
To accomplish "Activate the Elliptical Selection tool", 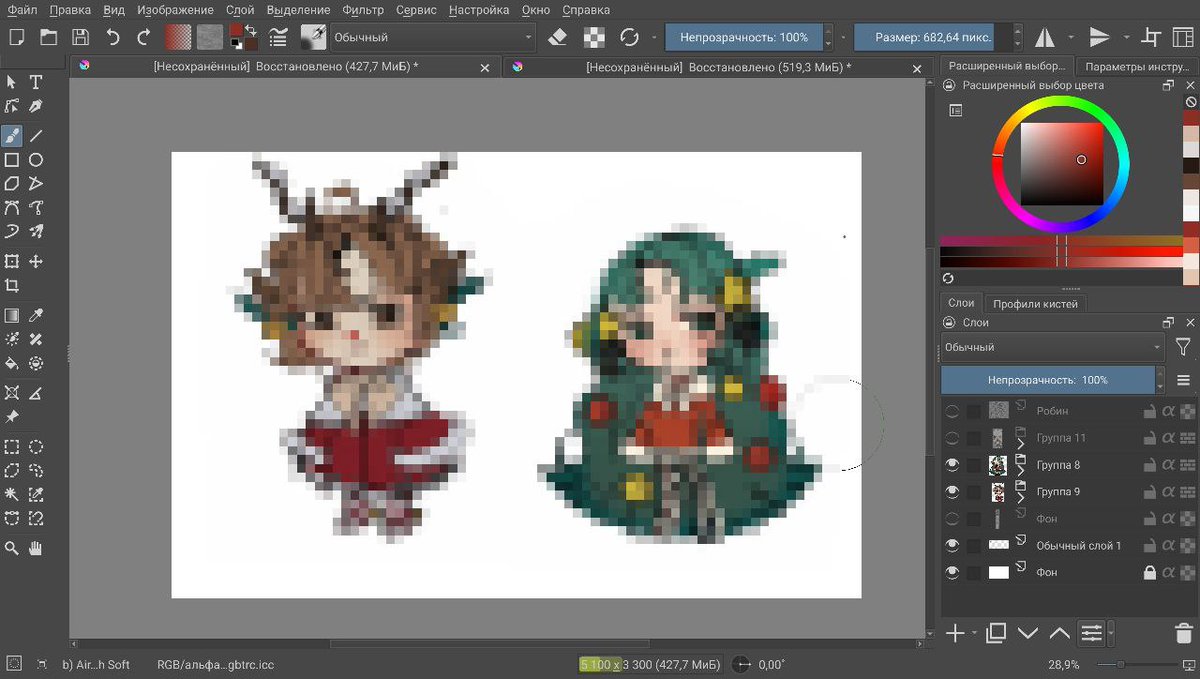I will pos(36,446).
